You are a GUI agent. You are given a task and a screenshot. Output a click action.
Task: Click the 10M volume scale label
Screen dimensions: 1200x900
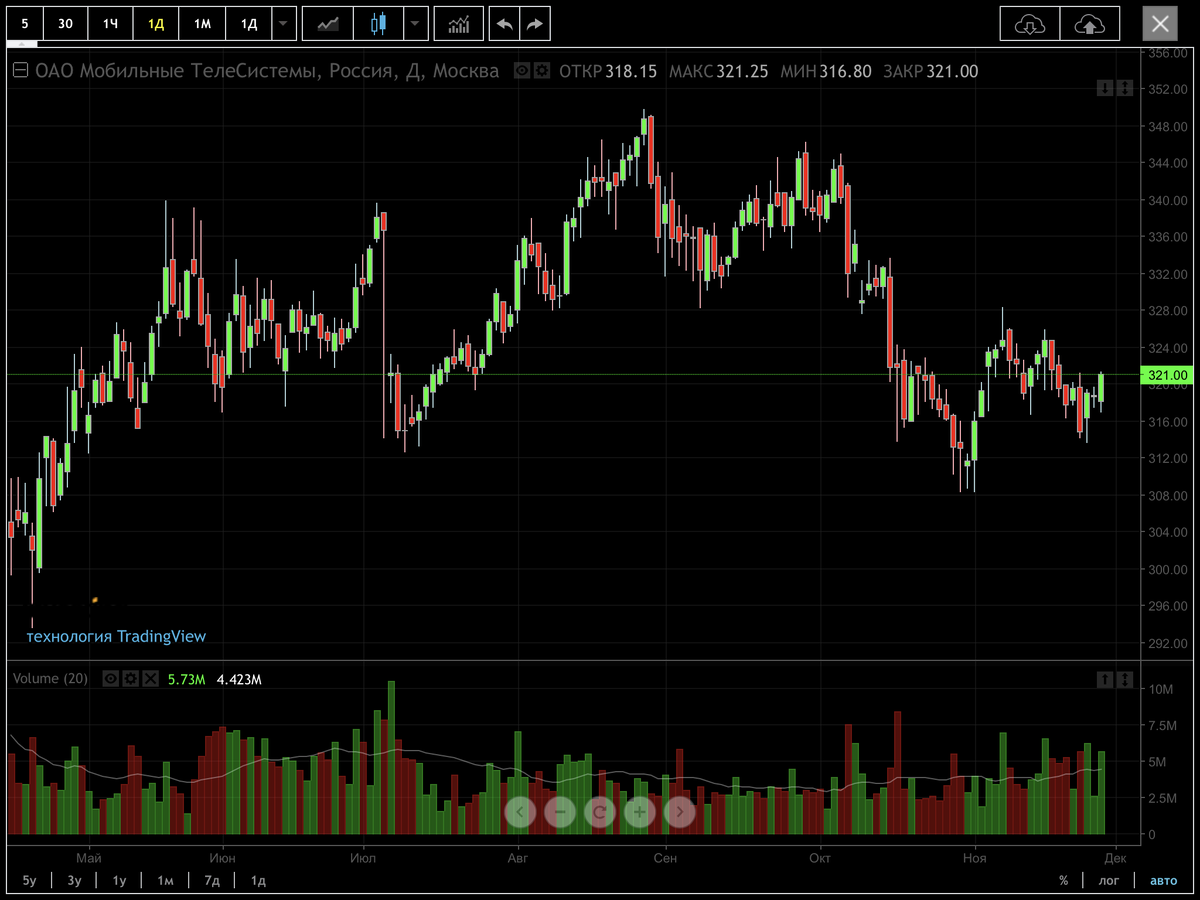tap(1160, 689)
